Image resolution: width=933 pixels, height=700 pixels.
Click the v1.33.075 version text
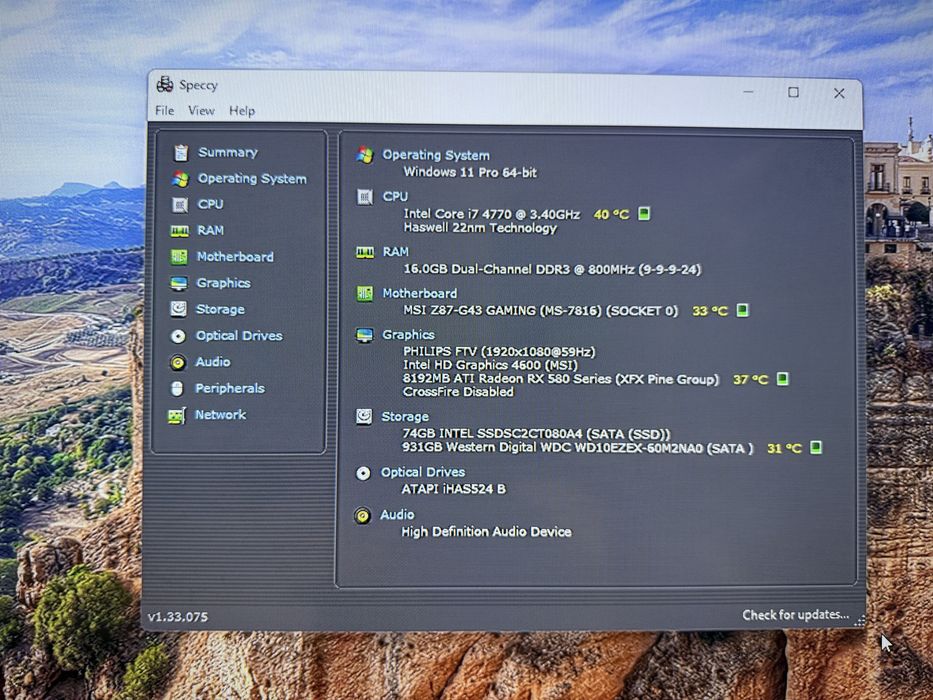click(178, 617)
